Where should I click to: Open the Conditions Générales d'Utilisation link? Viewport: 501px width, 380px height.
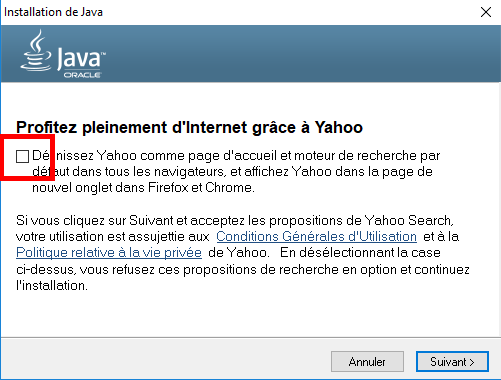point(316,236)
